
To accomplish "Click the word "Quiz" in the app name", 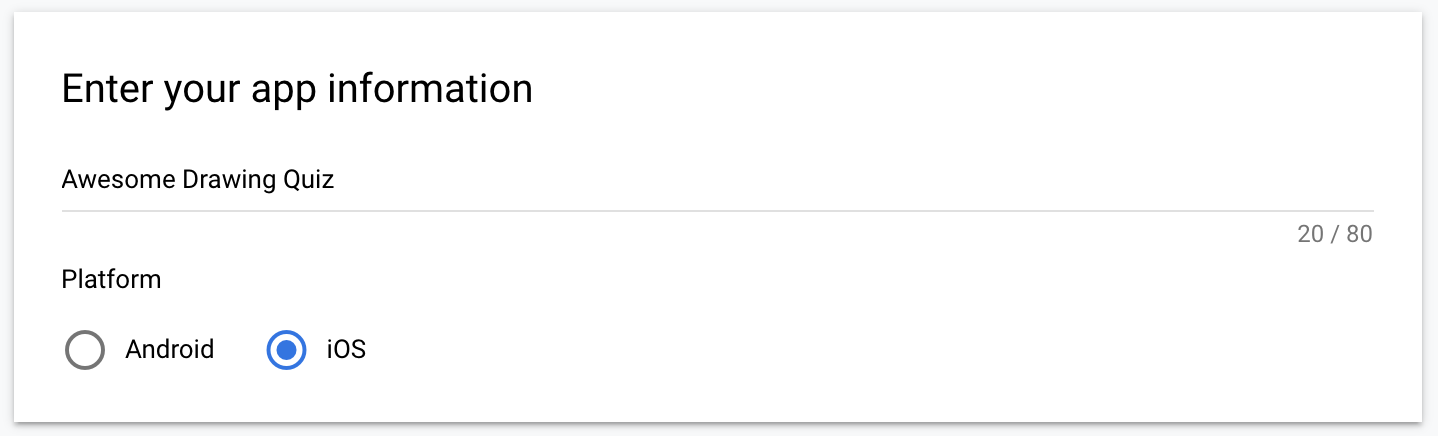I will click(308, 180).
